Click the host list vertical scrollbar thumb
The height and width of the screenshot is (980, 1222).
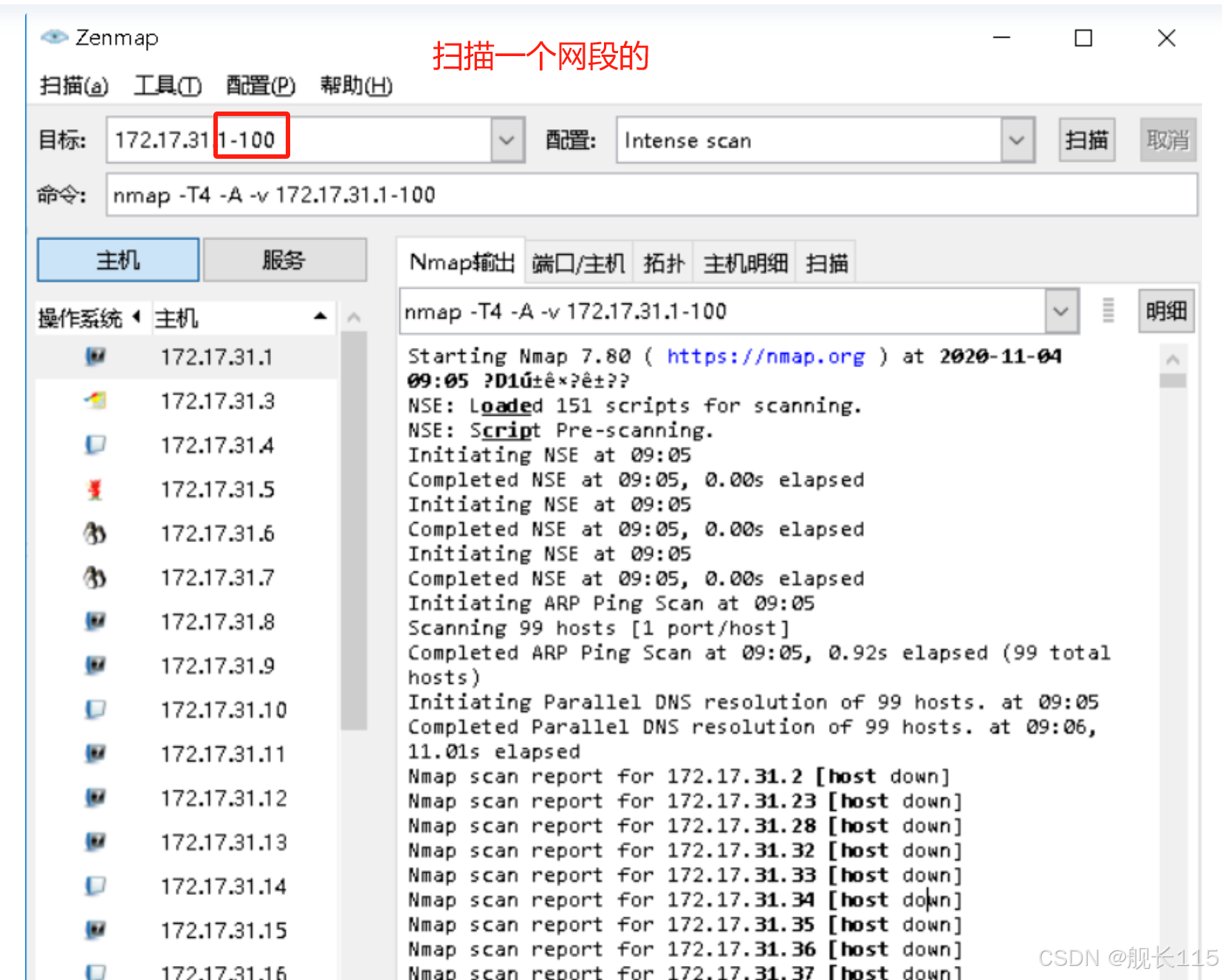[x=354, y=530]
